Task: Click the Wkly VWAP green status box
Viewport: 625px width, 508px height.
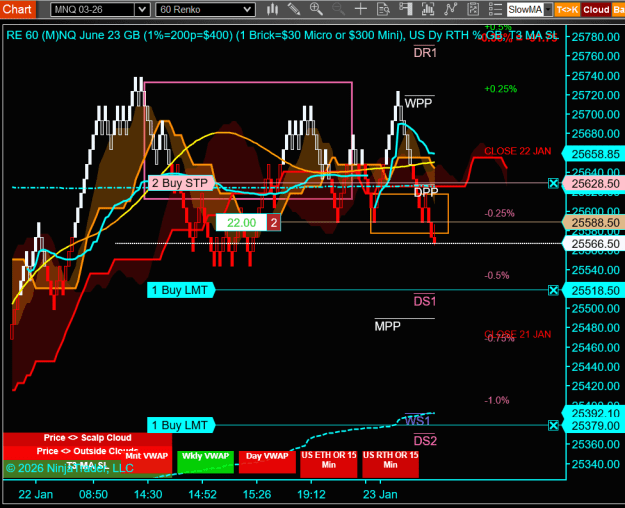Action: [x=205, y=462]
